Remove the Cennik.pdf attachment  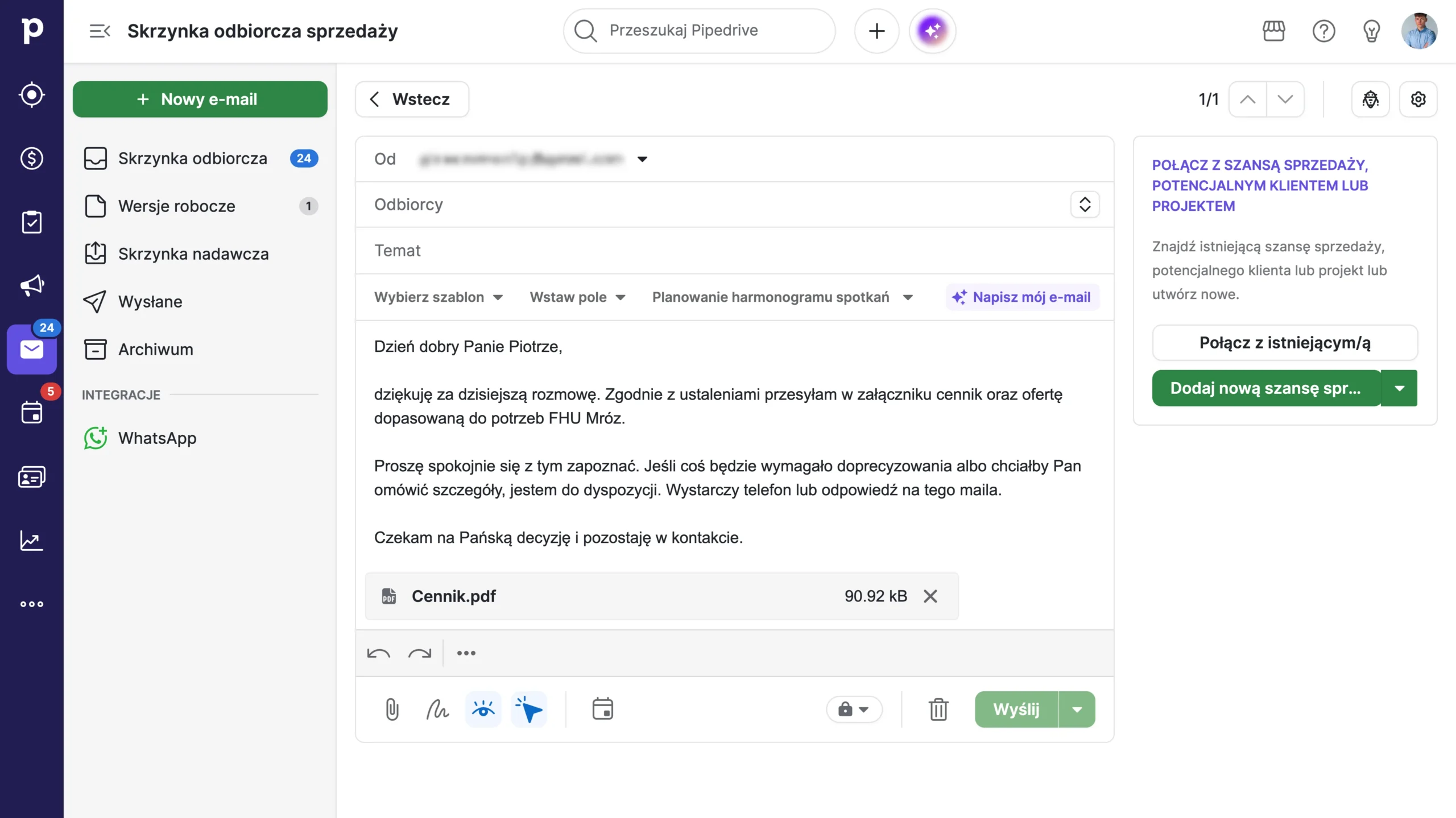click(x=930, y=596)
